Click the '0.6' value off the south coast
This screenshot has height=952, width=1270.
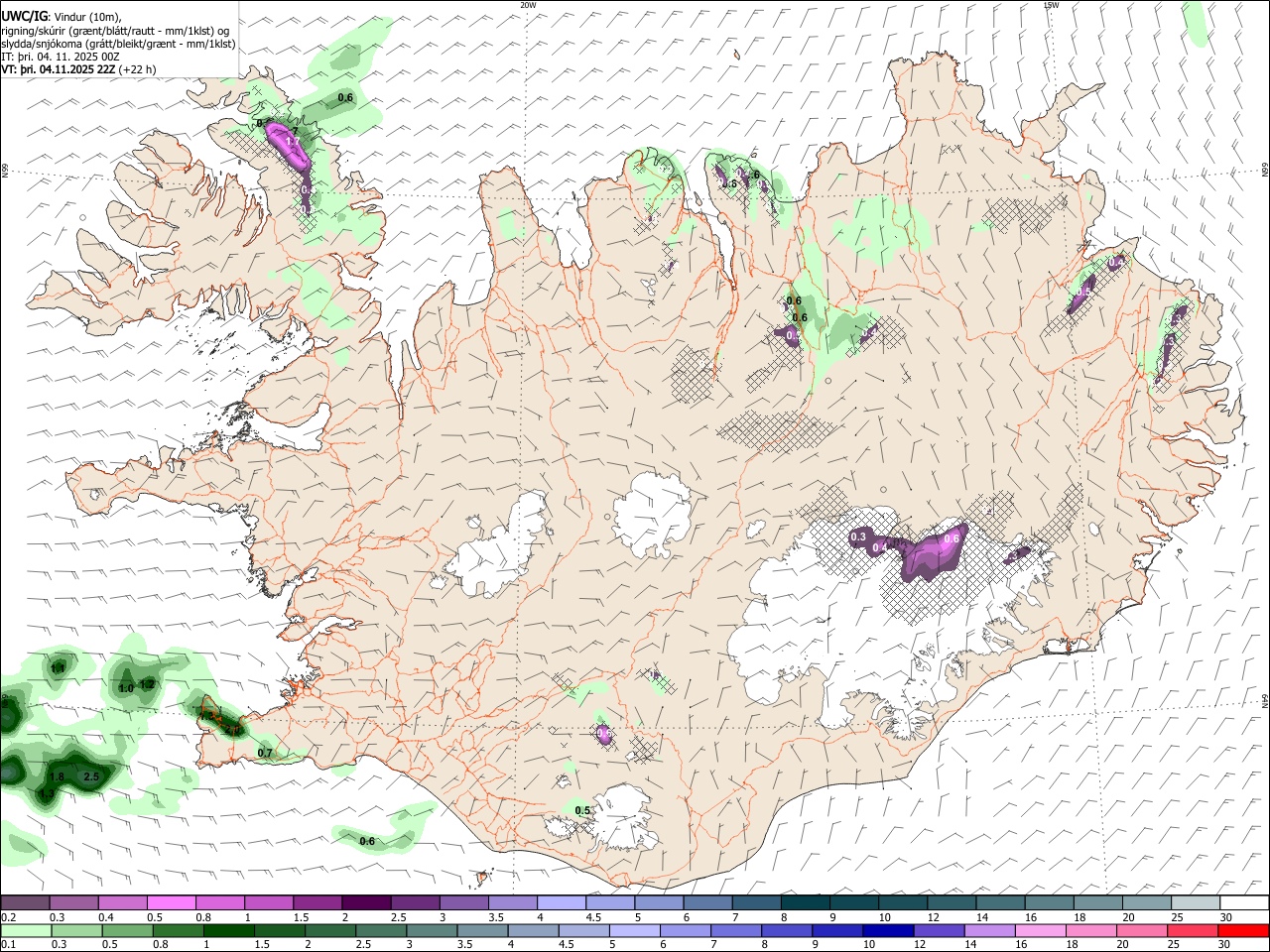367,842
